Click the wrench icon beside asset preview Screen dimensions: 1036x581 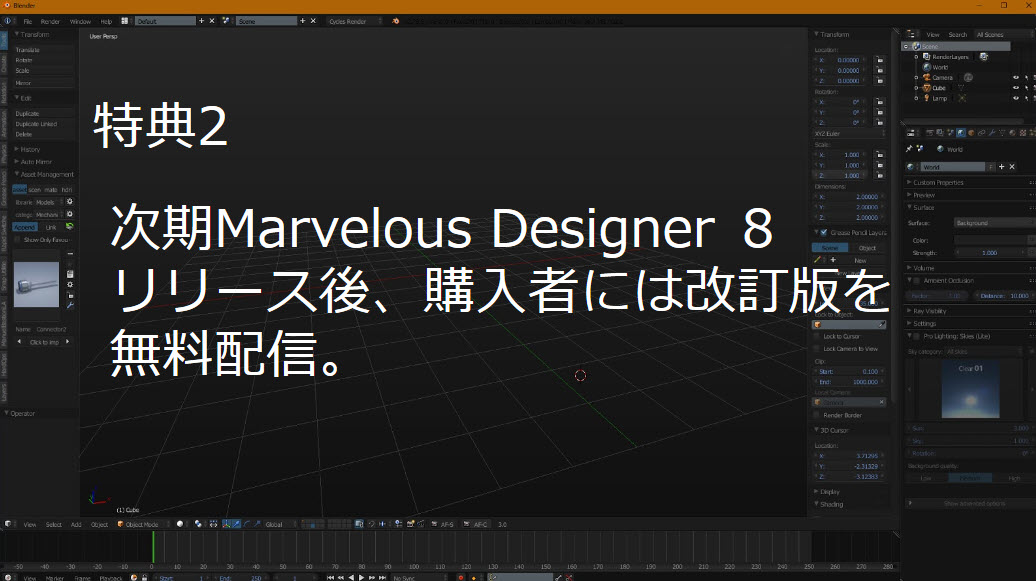click(70, 305)
